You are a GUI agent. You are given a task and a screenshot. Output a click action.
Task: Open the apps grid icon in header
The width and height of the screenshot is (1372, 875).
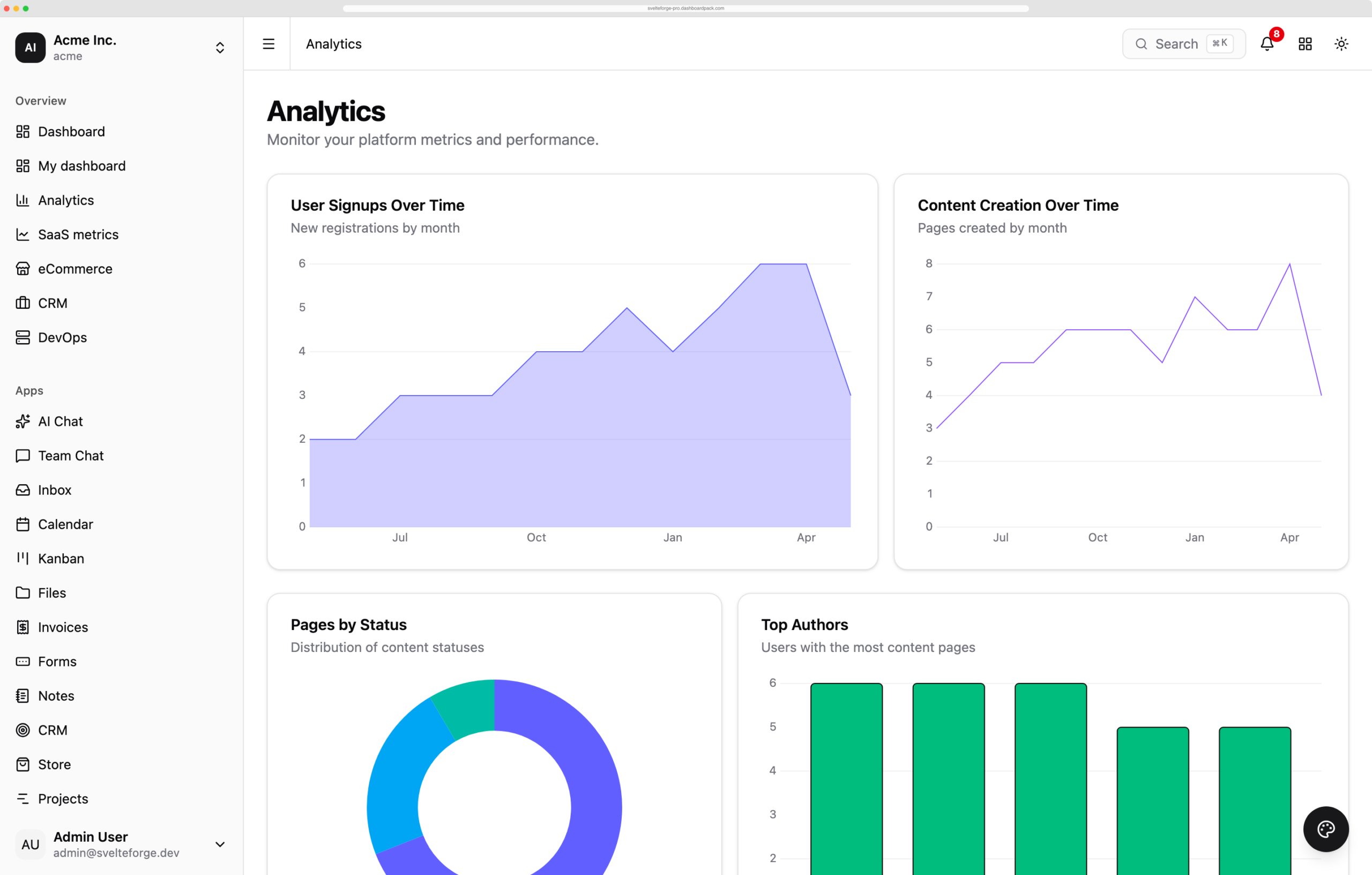[1306, 44]
